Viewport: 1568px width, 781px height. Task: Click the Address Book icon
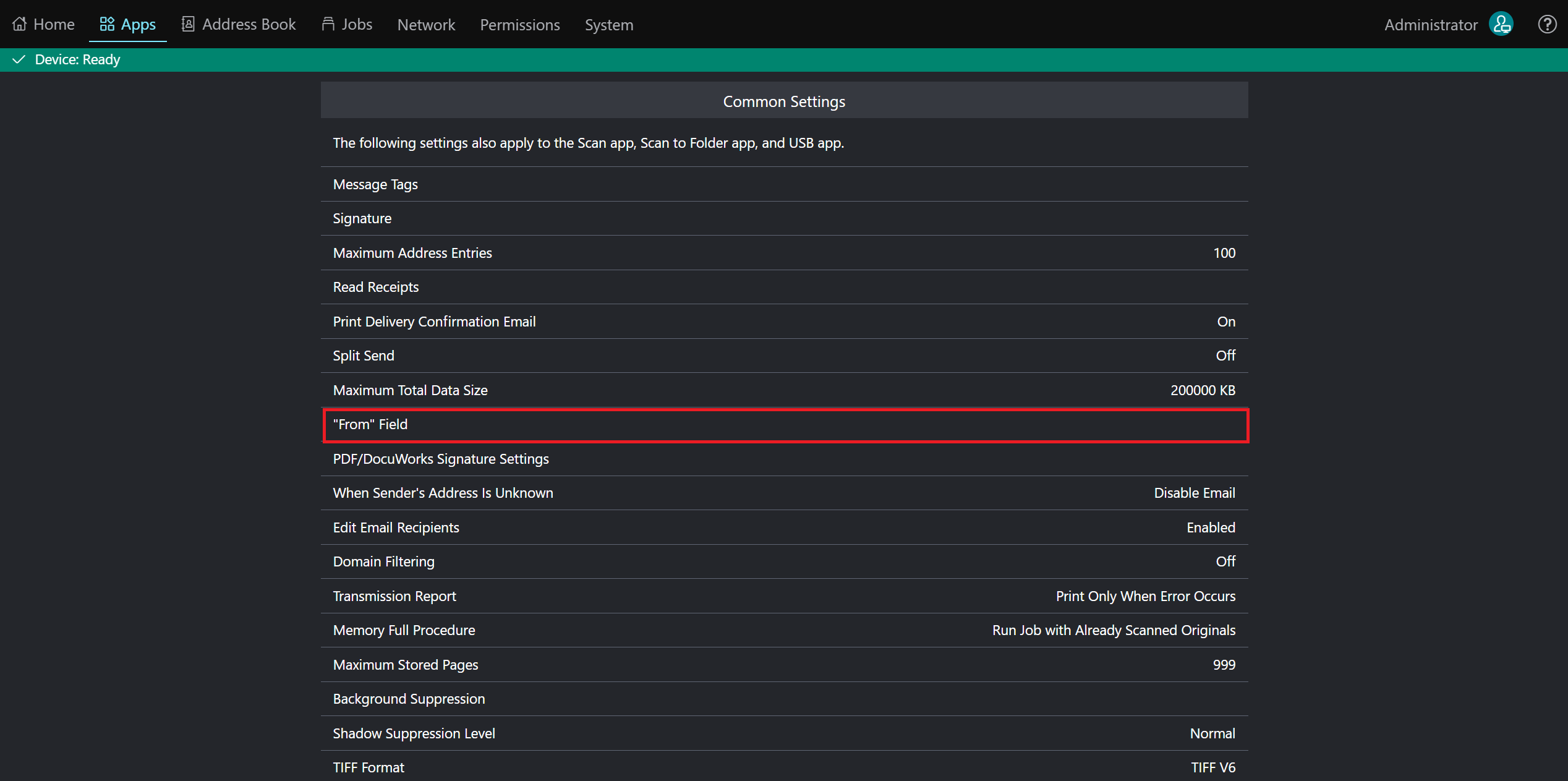tap(188, 24)
